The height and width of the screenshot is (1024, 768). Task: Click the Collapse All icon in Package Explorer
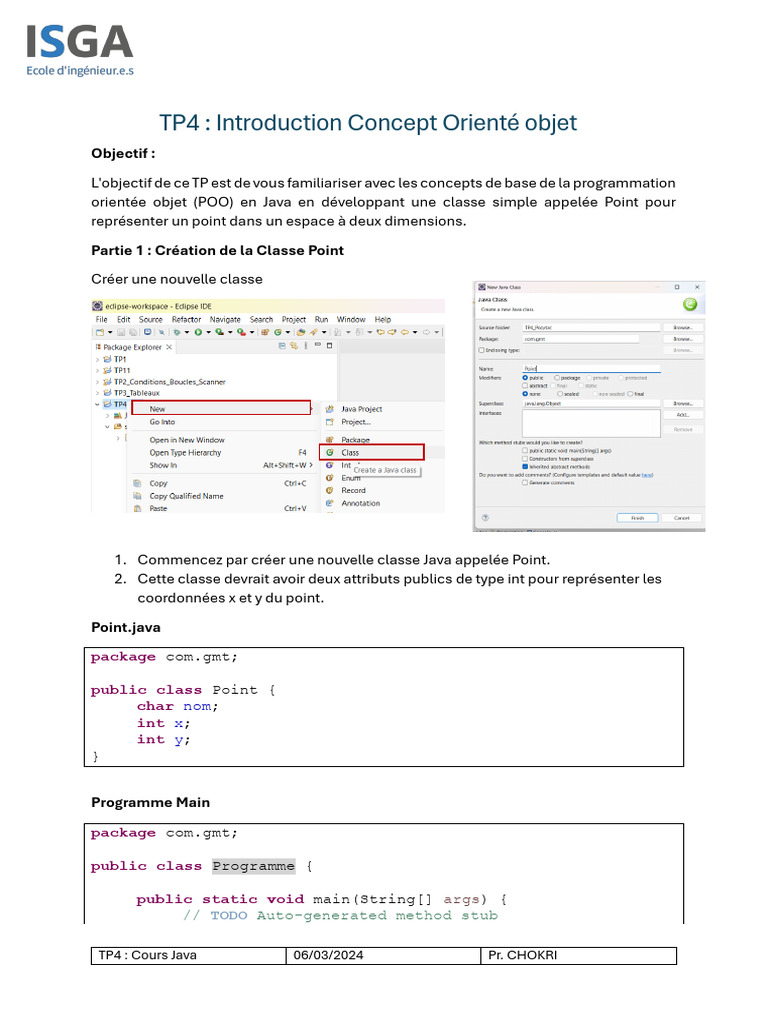click(x=282, y=346)
